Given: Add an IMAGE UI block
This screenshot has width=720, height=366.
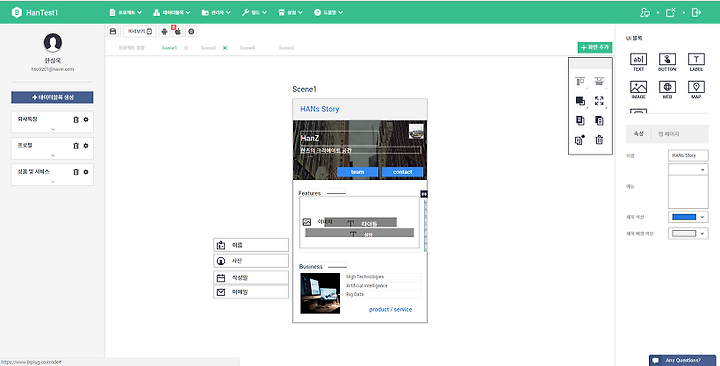Looking at the screenshot, I should pos(638,90).
